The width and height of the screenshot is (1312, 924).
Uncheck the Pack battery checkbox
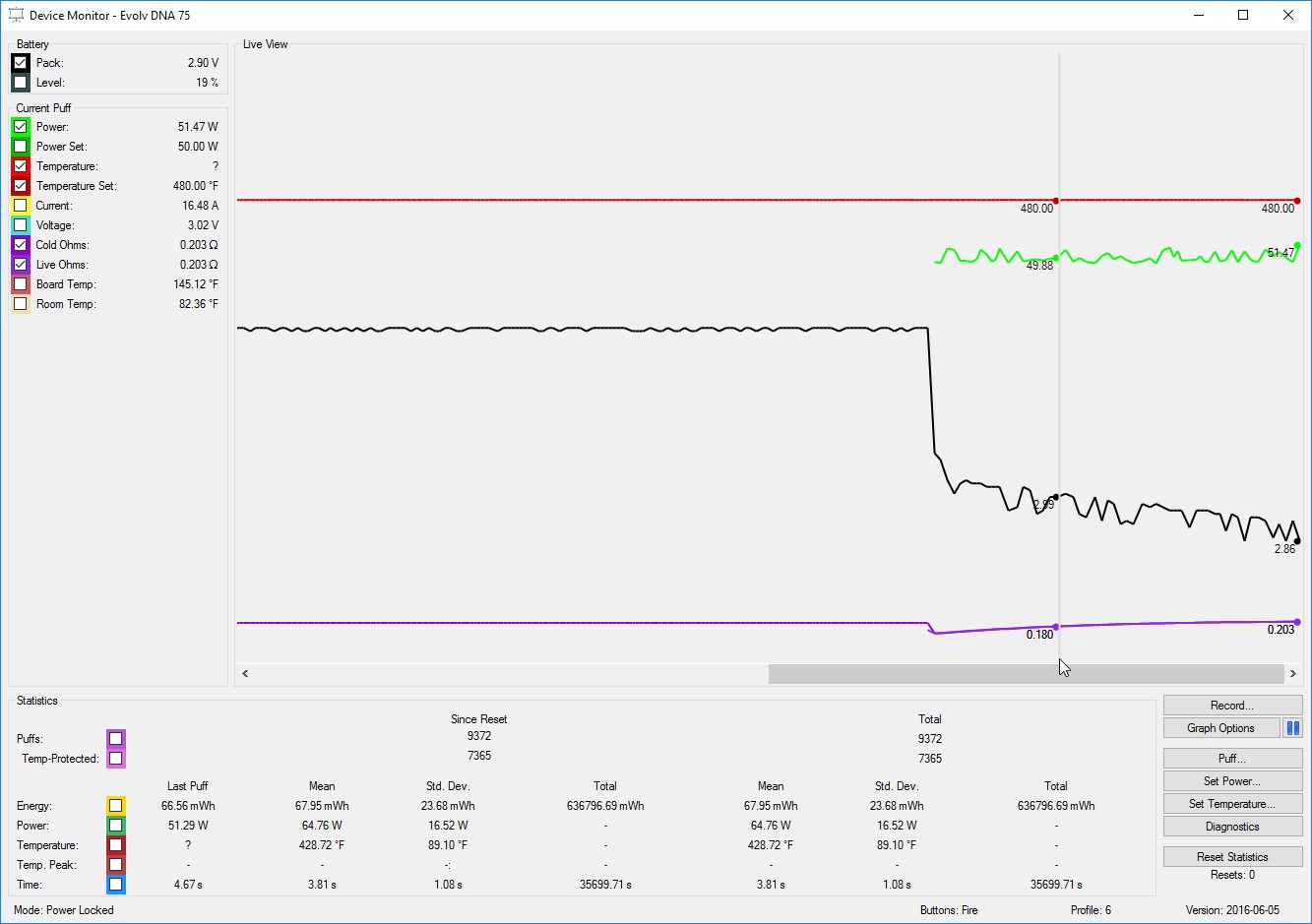20,63
